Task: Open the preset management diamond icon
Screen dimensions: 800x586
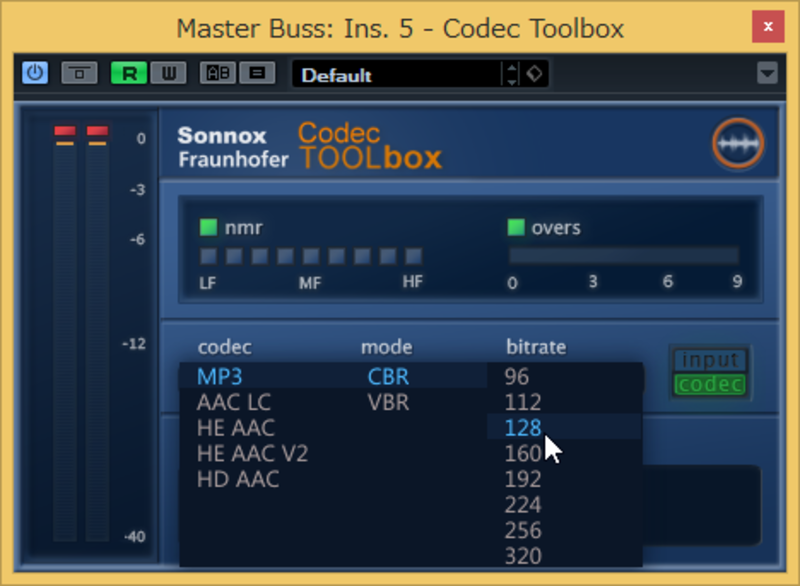Action: pyautogui.click(x=534, y=74)
